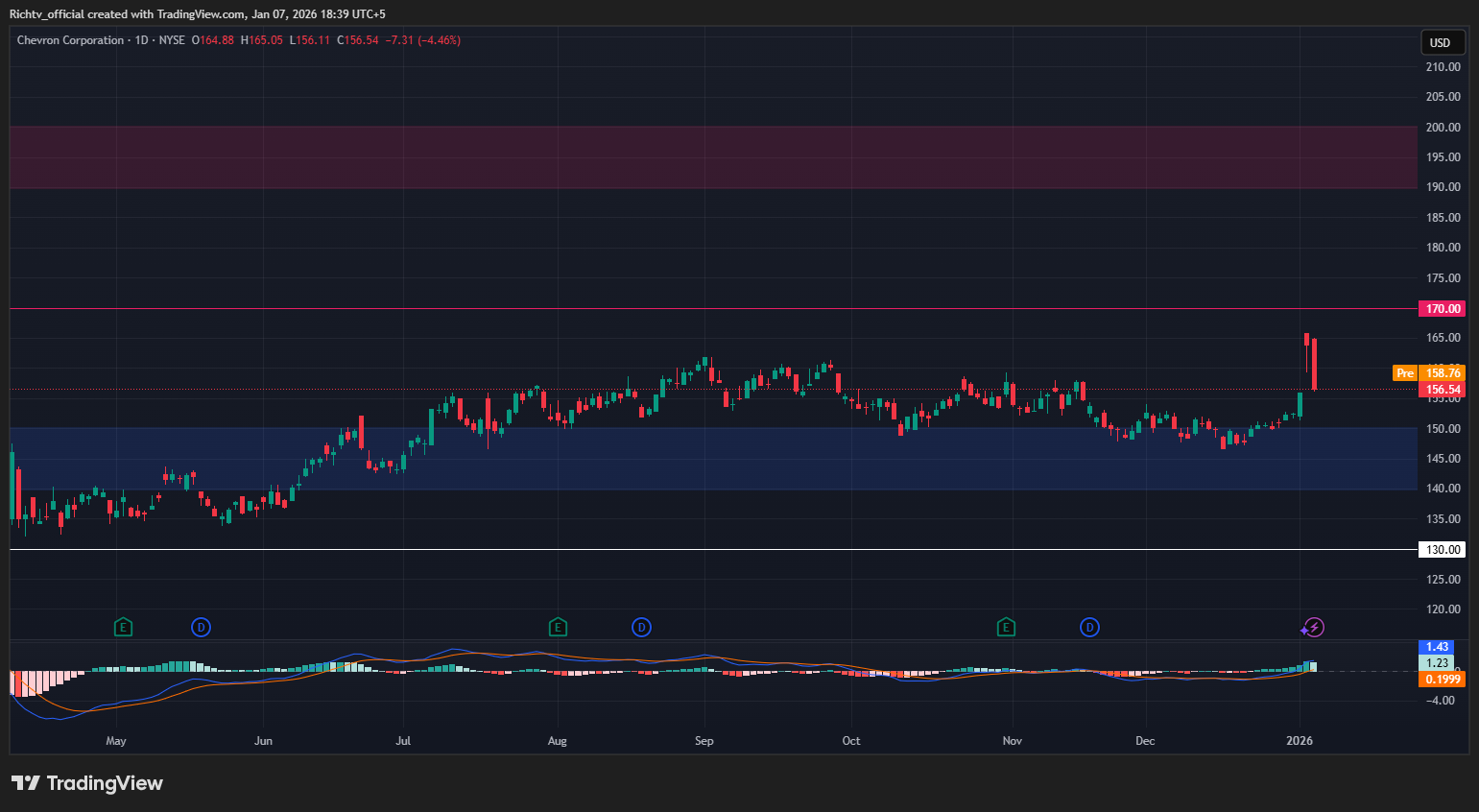Open the 1D interval selector in the legend
The image size is (1479, 812).
pyautogui.click(x=139, y=40)
